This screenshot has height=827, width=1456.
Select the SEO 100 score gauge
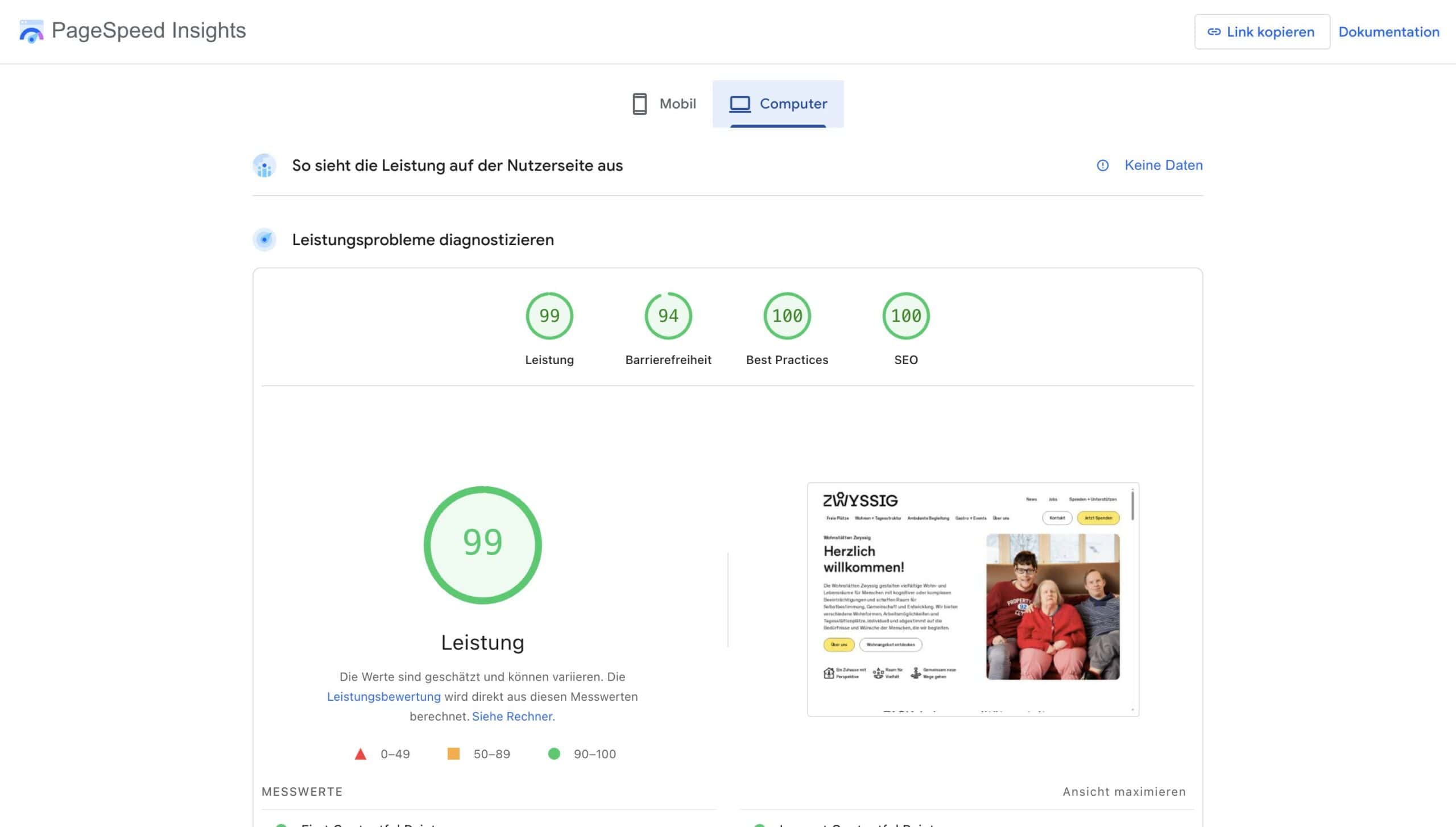(x=905, y=316)
